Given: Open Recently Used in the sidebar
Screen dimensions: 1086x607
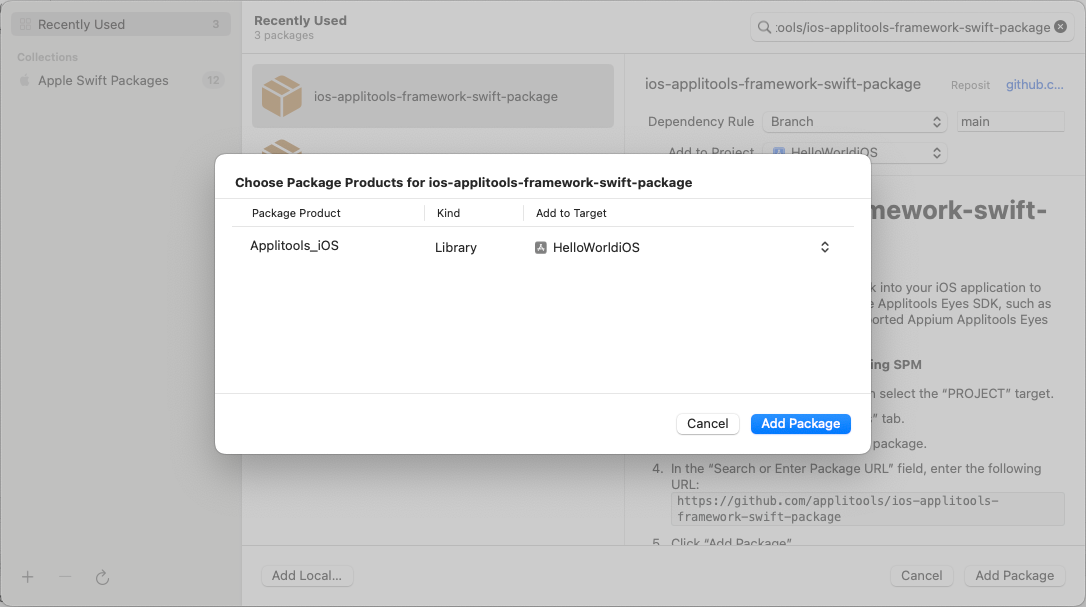Looking at the screenshot, I should pyautogui.click(x=81, y=24).
